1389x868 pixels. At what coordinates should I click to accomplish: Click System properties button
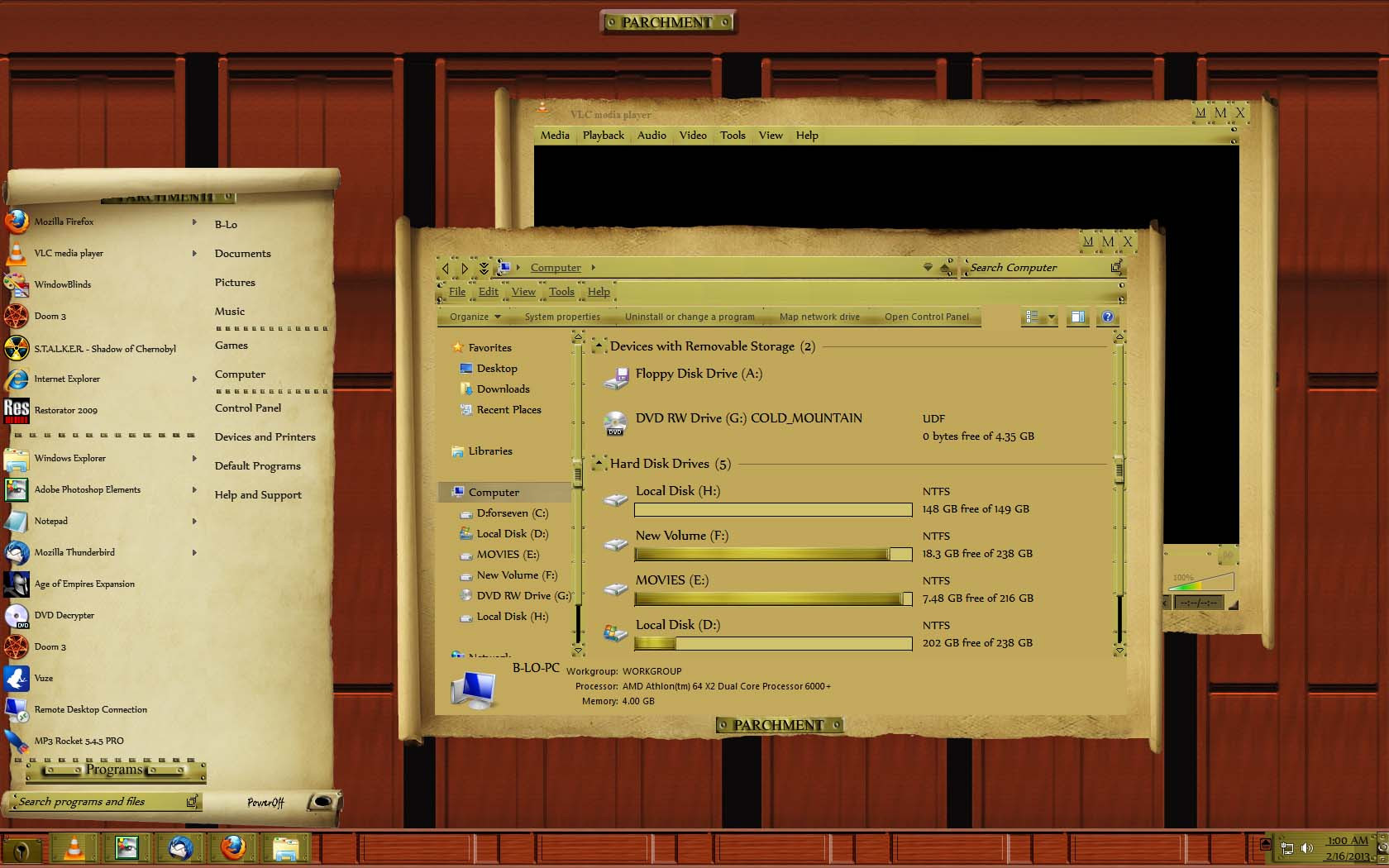[562, 317]
